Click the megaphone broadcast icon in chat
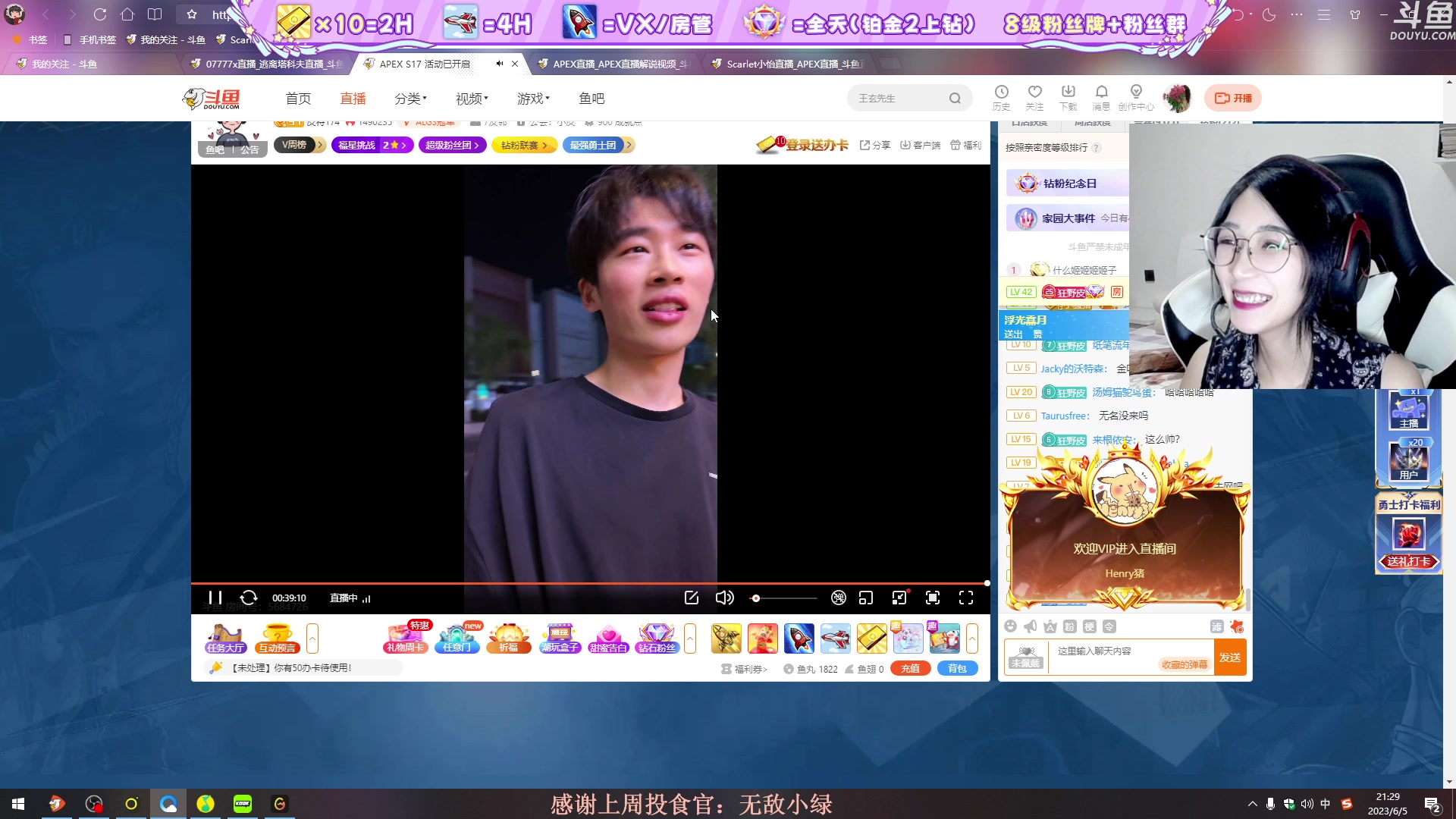1456x819 pixels. pyautogui.click(x=1030, y=626)
